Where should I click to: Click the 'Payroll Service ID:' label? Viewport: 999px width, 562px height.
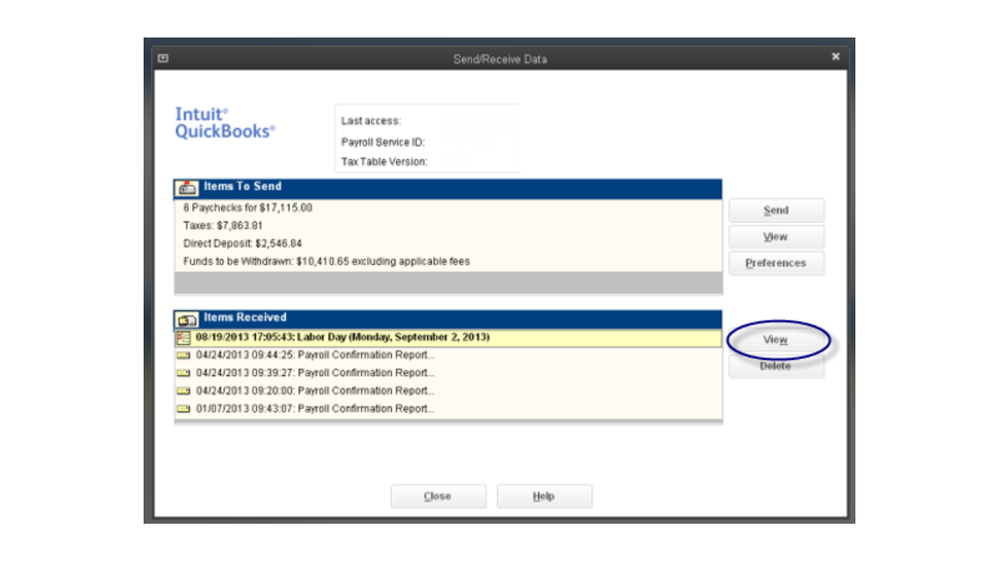tap(383, 142)
